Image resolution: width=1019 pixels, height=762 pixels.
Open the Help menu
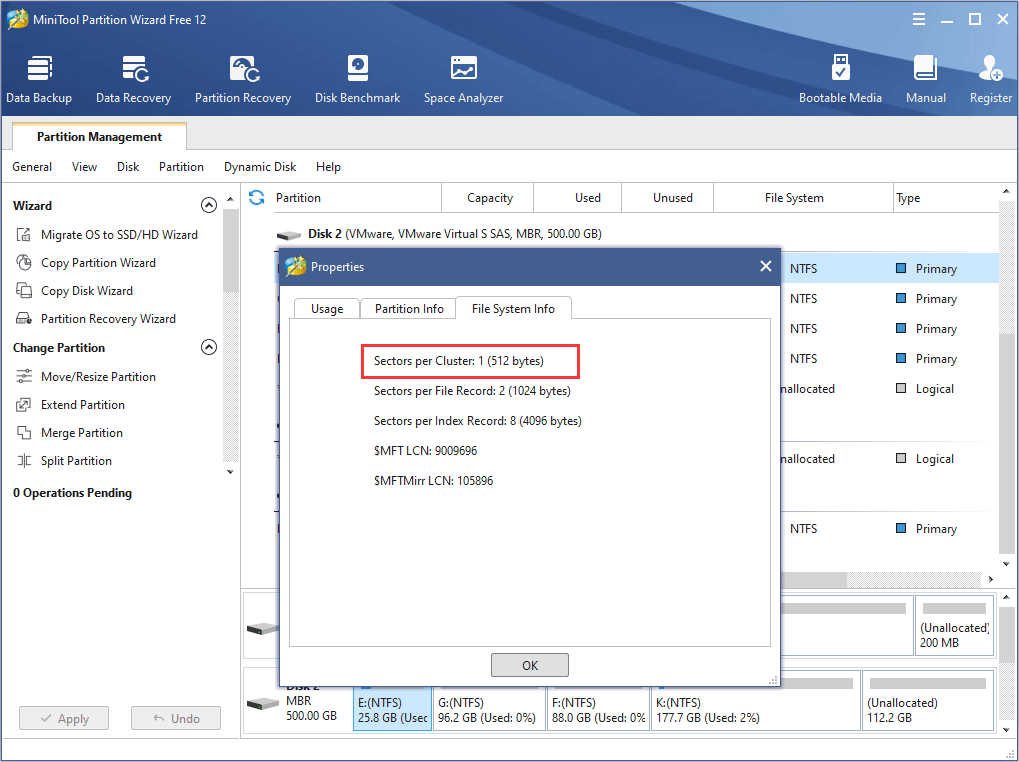328,167
